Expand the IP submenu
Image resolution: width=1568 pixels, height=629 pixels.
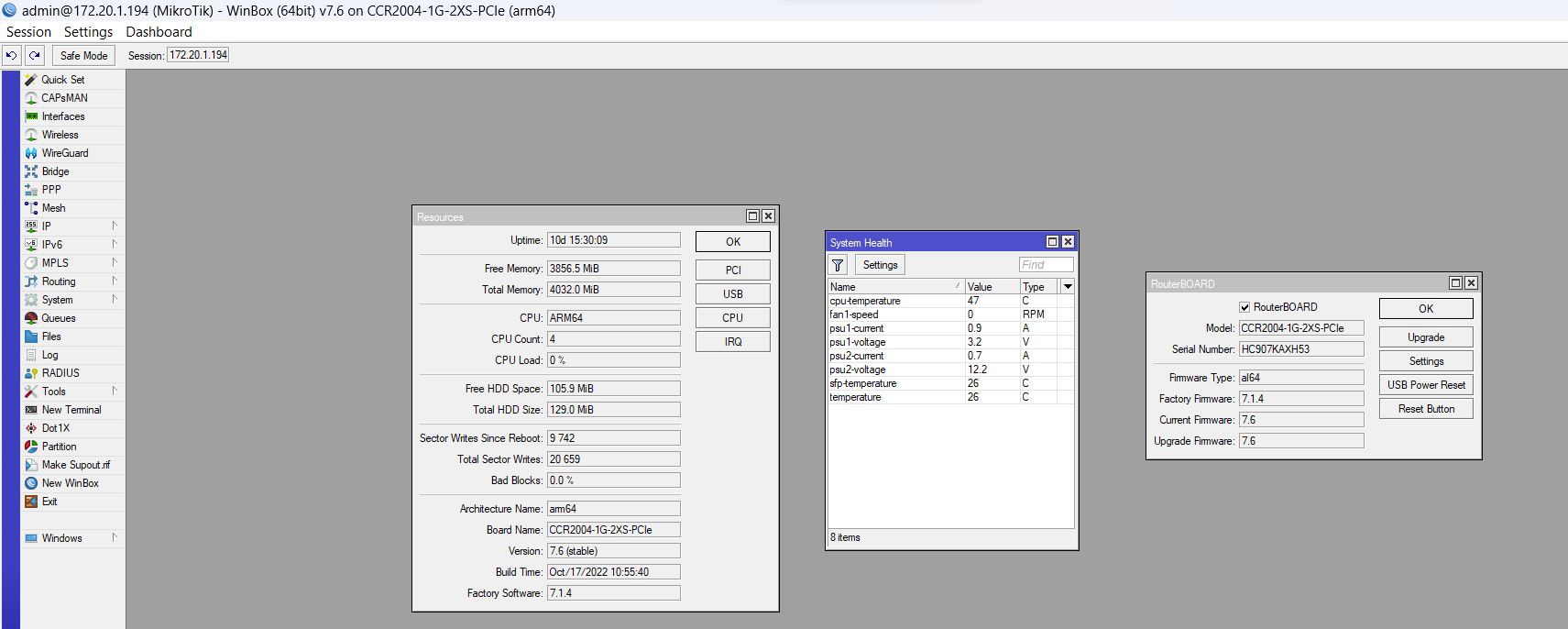[x=115, y=226]
